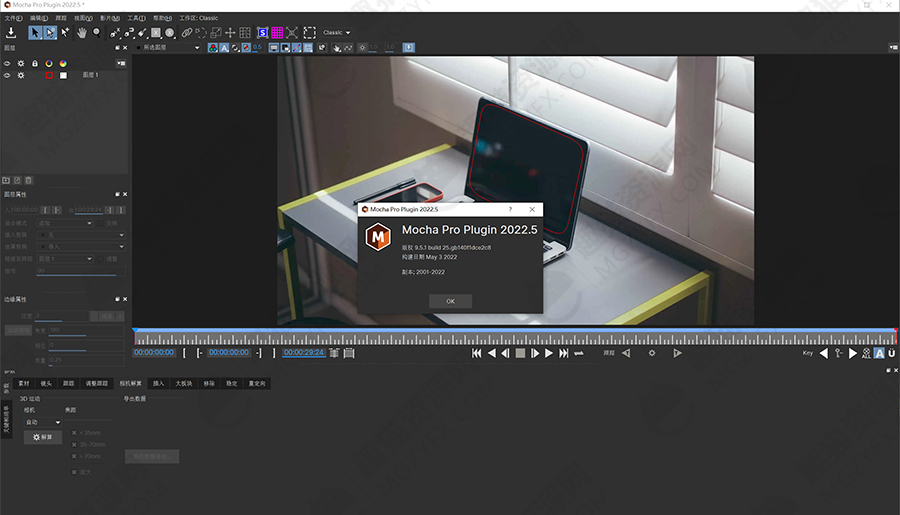Click the Alpha channel A icon
The height and width of the screenshot is (515, 900).
coord(224,48)
